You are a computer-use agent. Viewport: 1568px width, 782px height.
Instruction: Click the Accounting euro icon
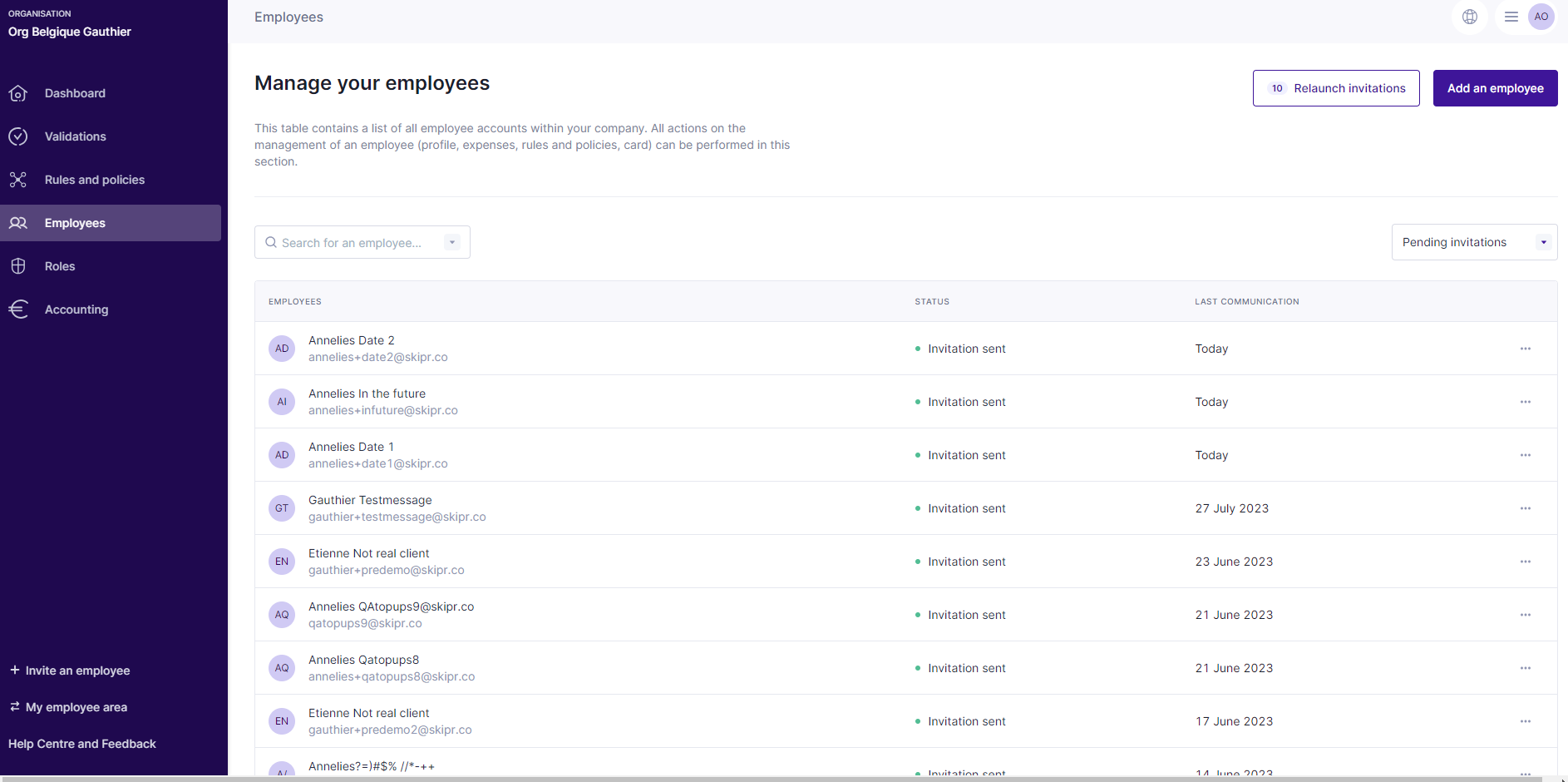(x=18, y=309)
